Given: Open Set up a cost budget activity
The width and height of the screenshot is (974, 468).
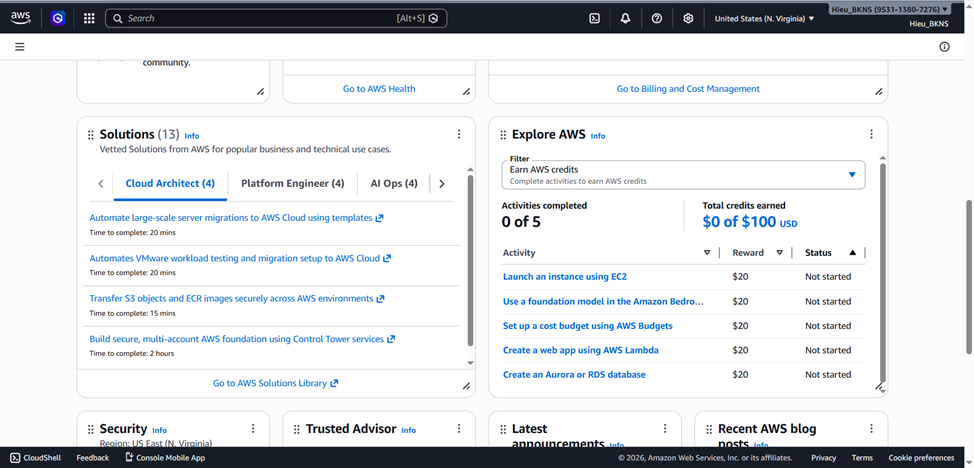Looking at the screenshot, I should [588, 326].
